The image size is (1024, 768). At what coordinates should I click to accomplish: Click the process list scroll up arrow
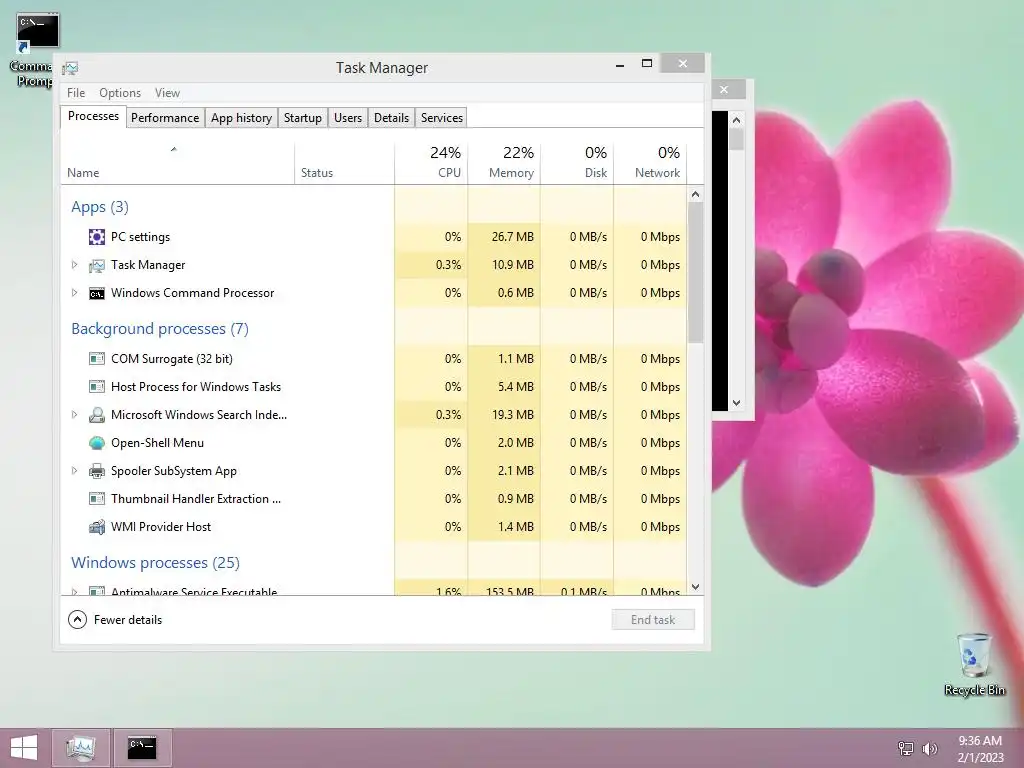pyautogui.click(x=696, y=194)
